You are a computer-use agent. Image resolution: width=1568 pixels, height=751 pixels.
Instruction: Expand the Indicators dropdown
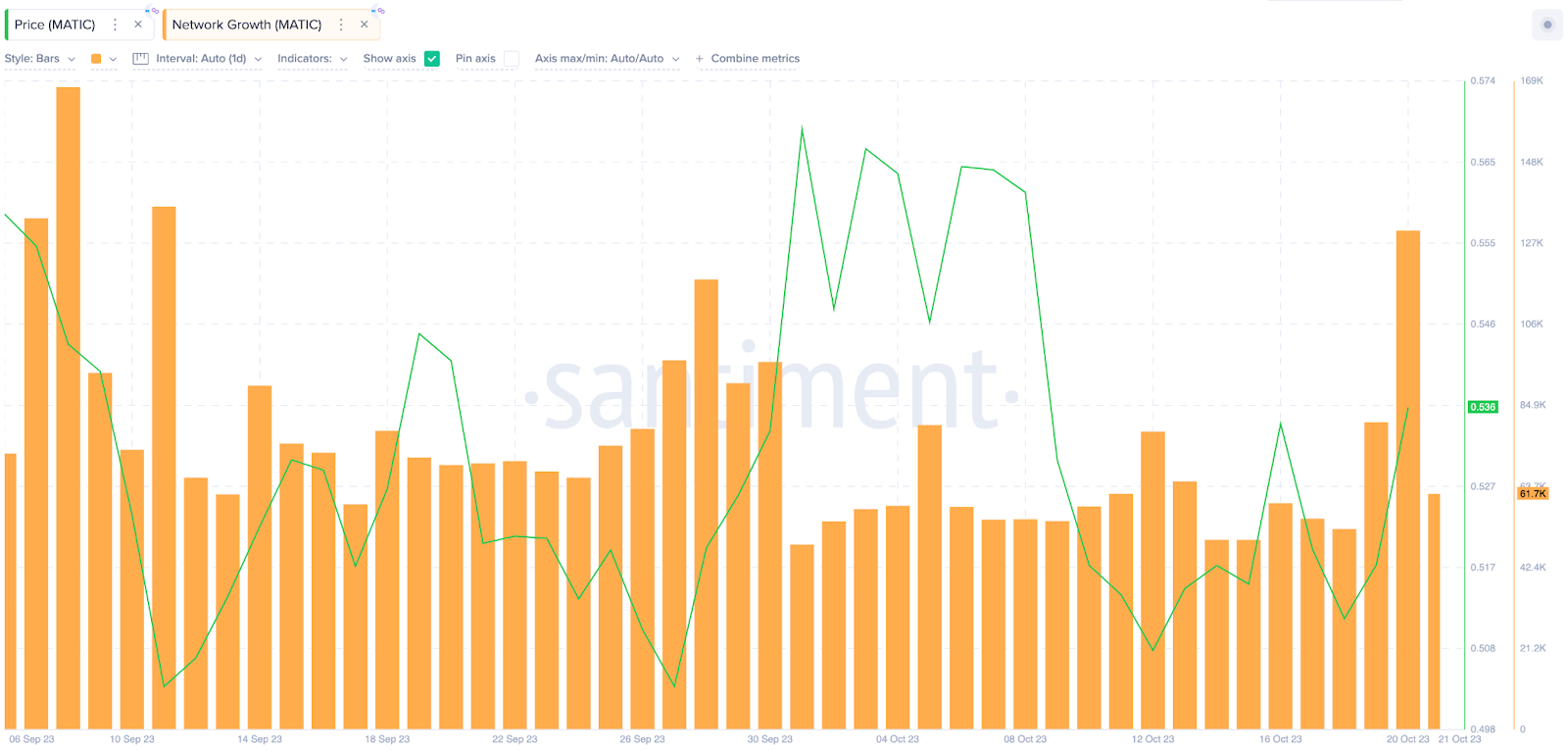pyautogui.click(x=313, y=59)
